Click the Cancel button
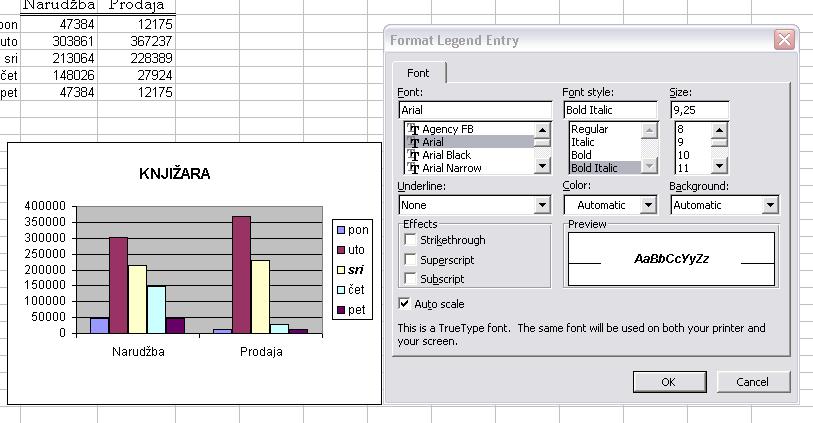The width and height of the screenshot is (813, 423). click(x=753, y=382)
